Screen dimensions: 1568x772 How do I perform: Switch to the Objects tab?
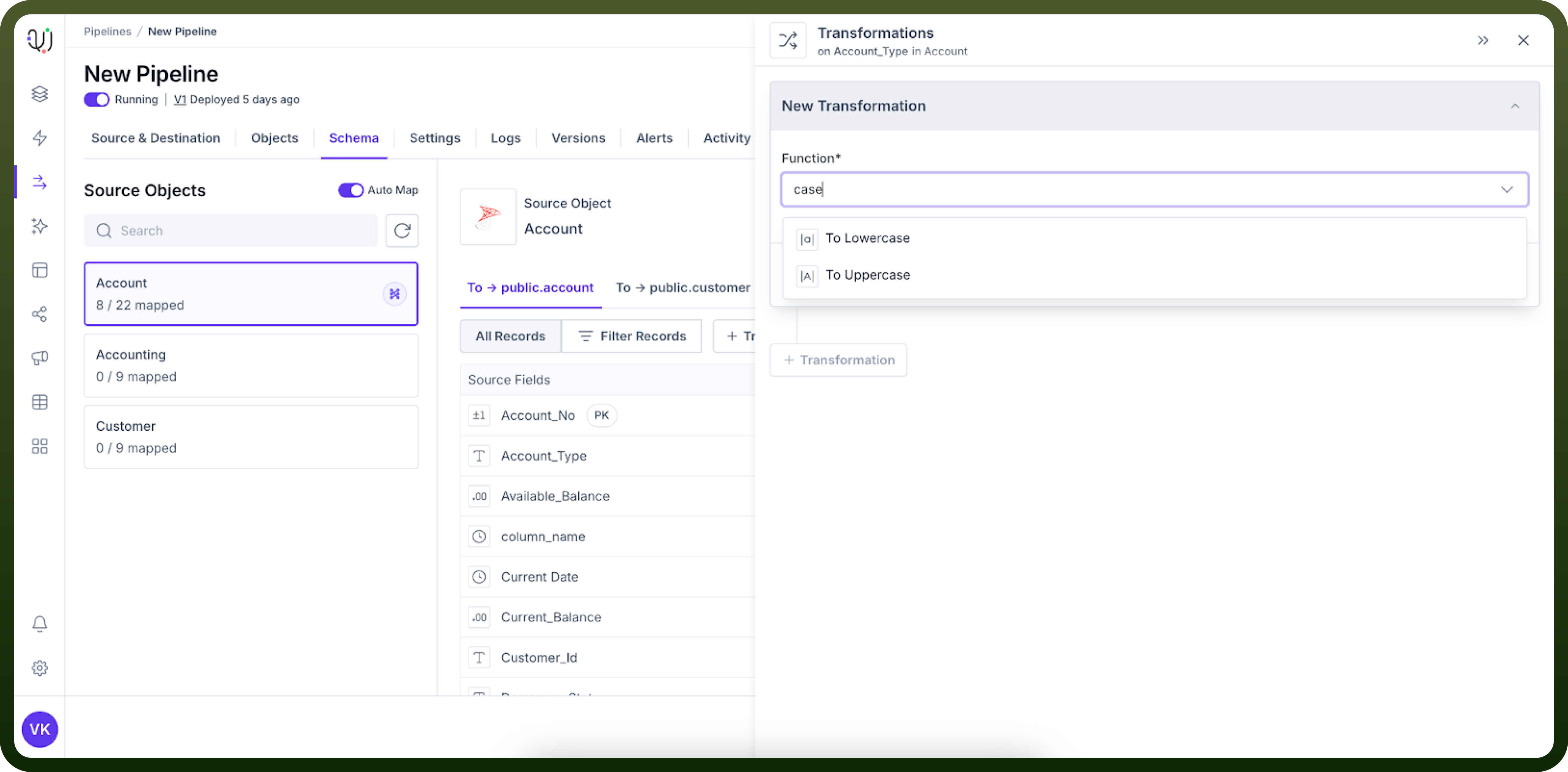[x=274, y=138]
